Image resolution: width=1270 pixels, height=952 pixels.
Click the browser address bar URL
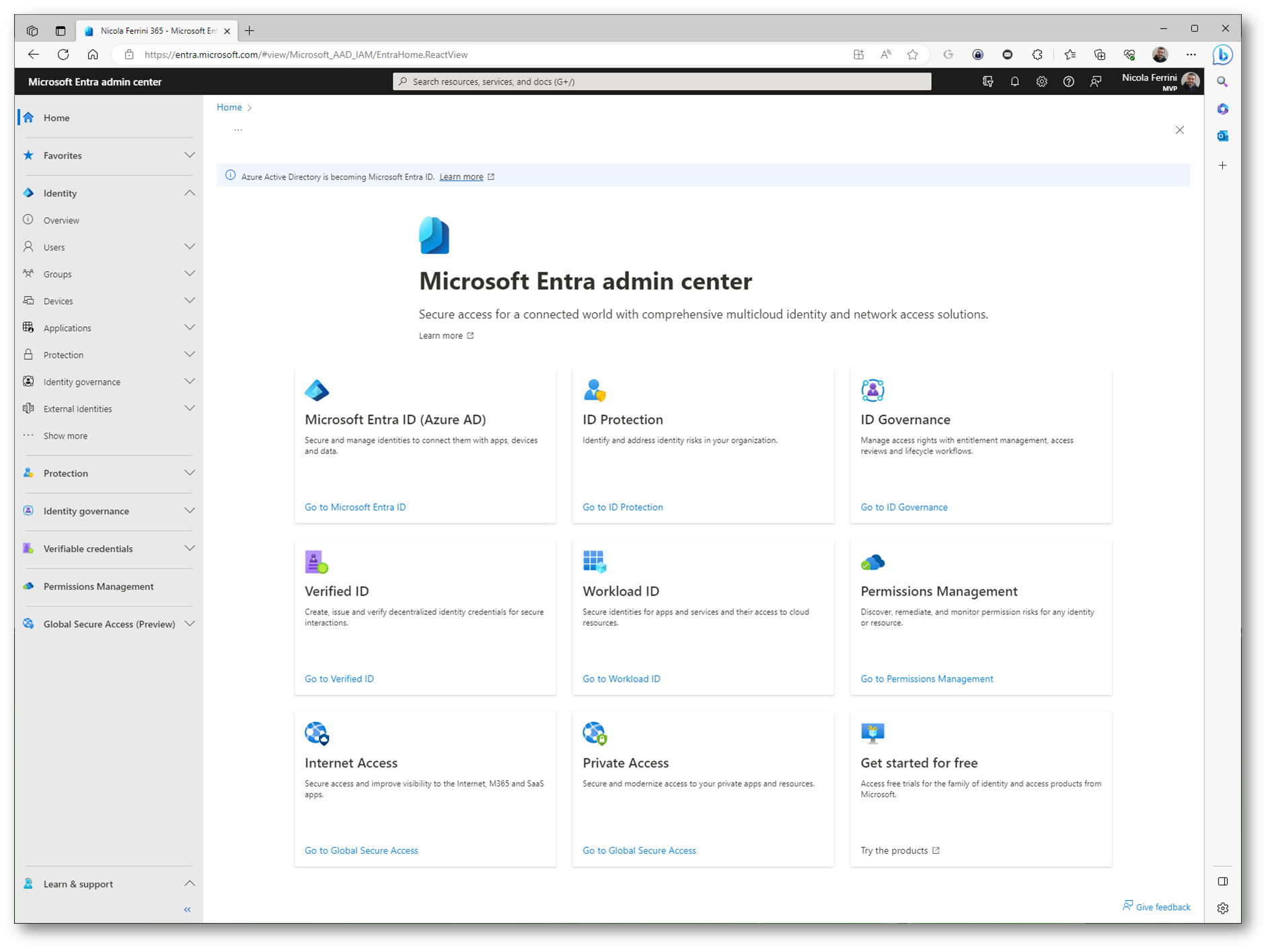(306, 54)
